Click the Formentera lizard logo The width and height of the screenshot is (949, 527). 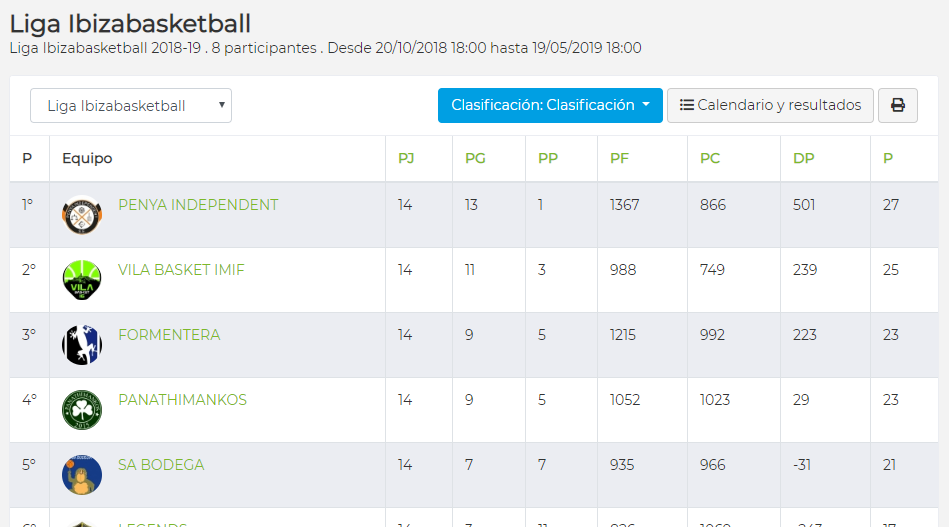[x=82, y=345]
